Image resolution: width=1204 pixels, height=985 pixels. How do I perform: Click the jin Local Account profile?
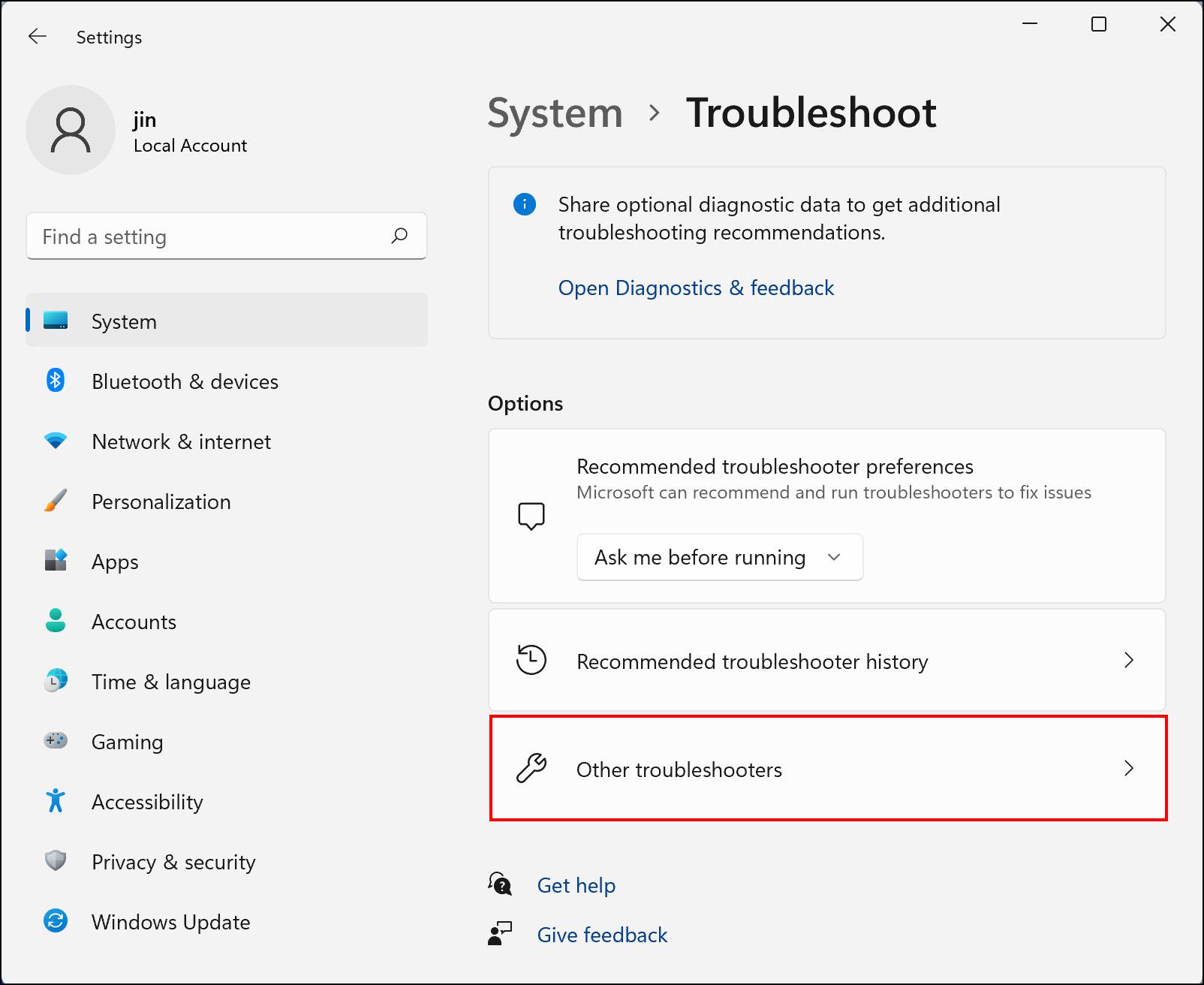coord(138,130)
